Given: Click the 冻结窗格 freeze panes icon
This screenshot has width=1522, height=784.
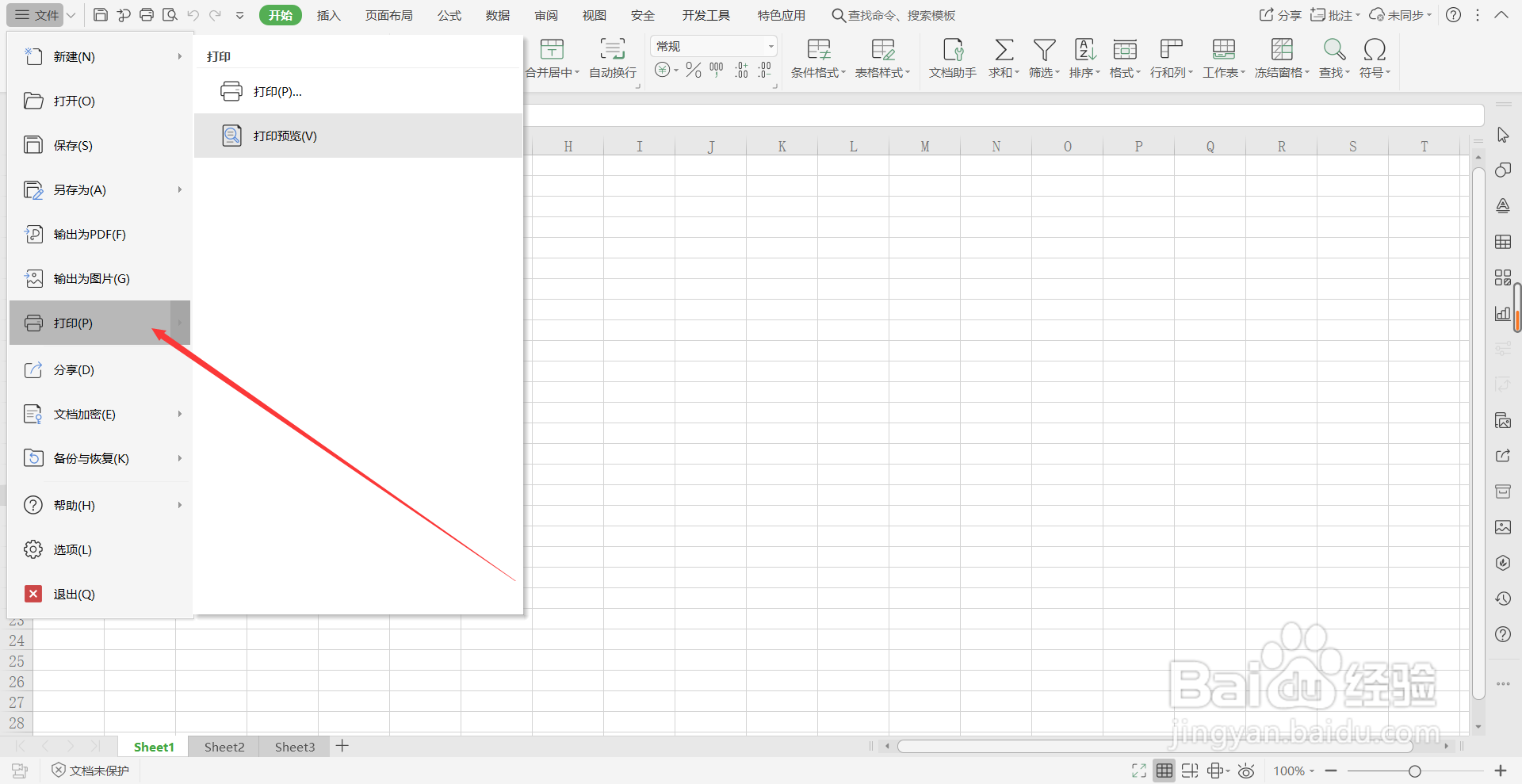Looking at the screenshot, I should (x=1282, y=50).
